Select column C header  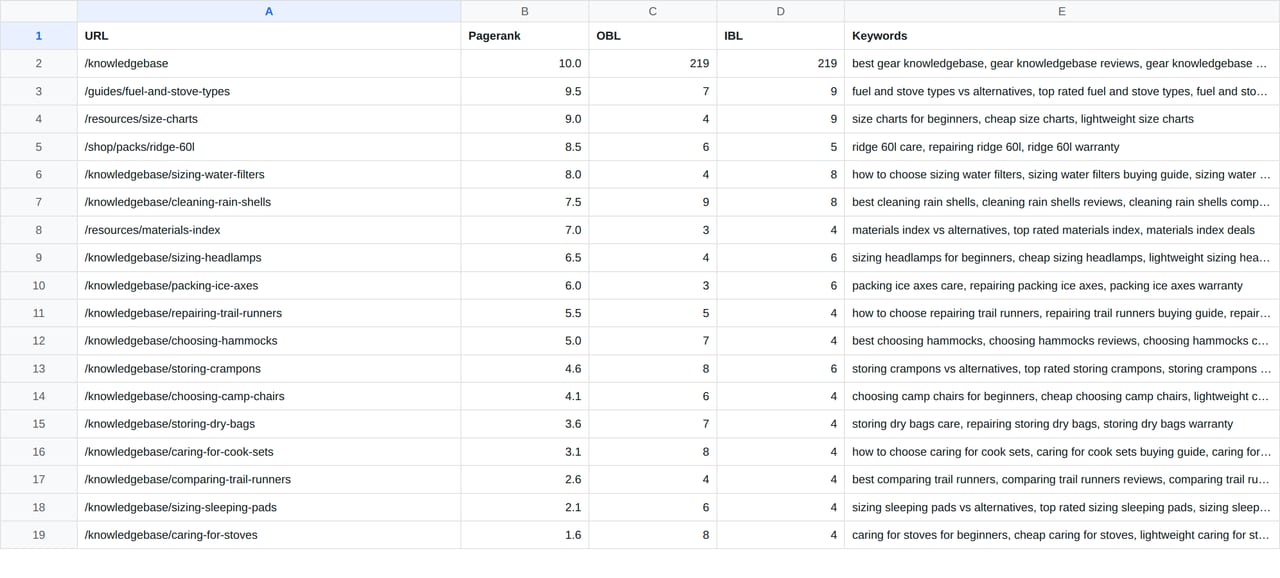653,11
